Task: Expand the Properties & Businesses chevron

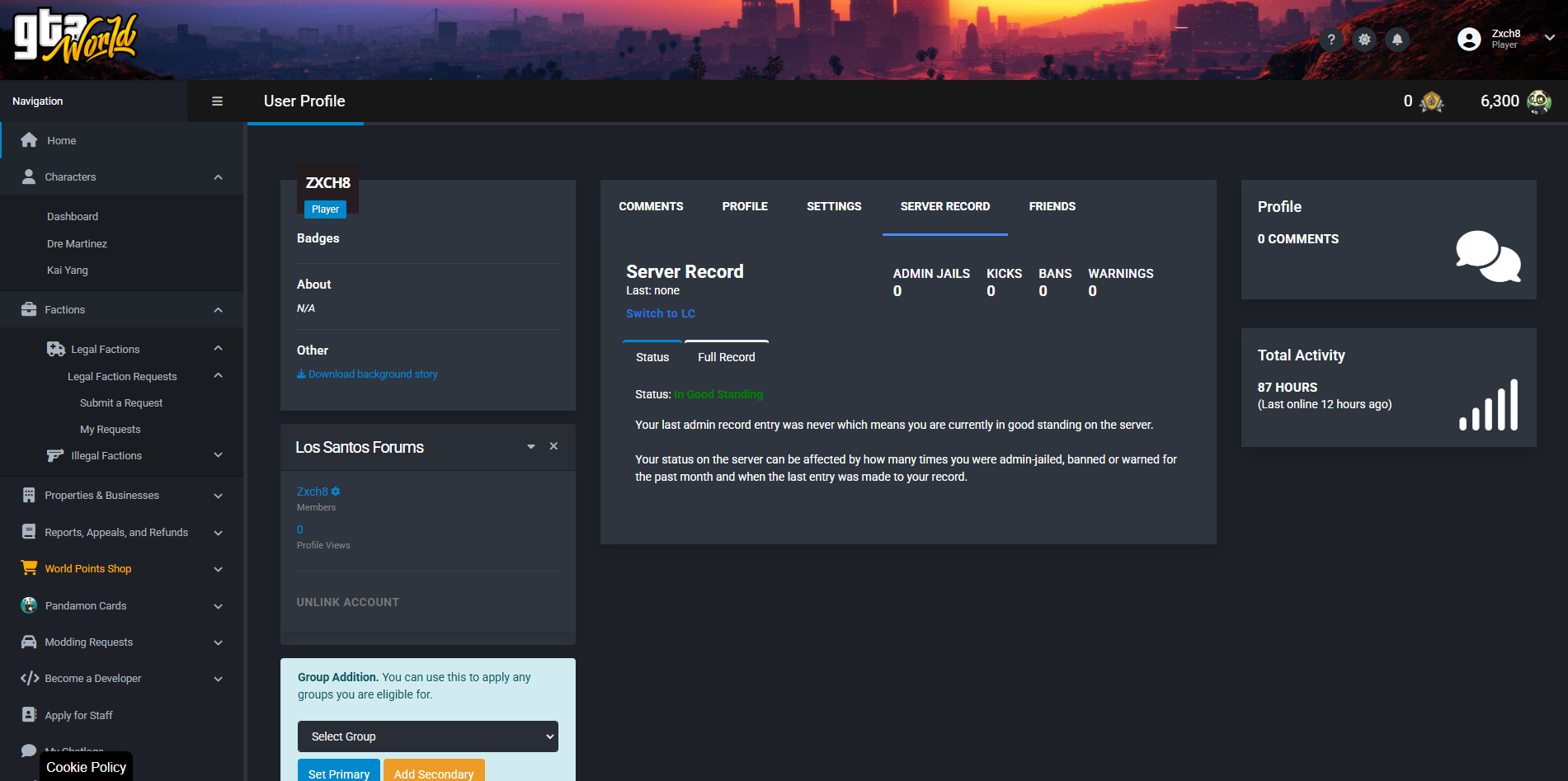Action: tap(218, 496)
